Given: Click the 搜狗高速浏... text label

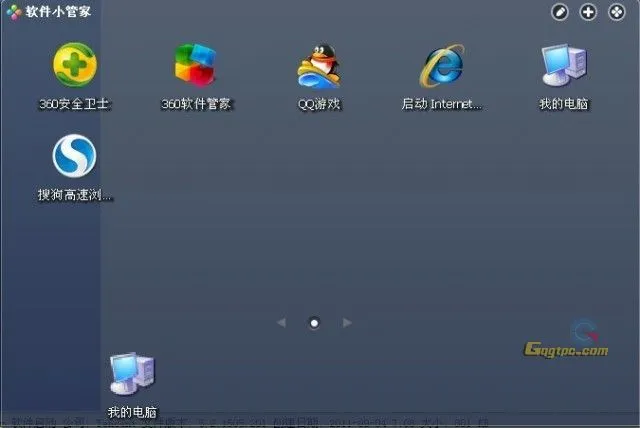Looking at the screenshot, I should (75, 195).
